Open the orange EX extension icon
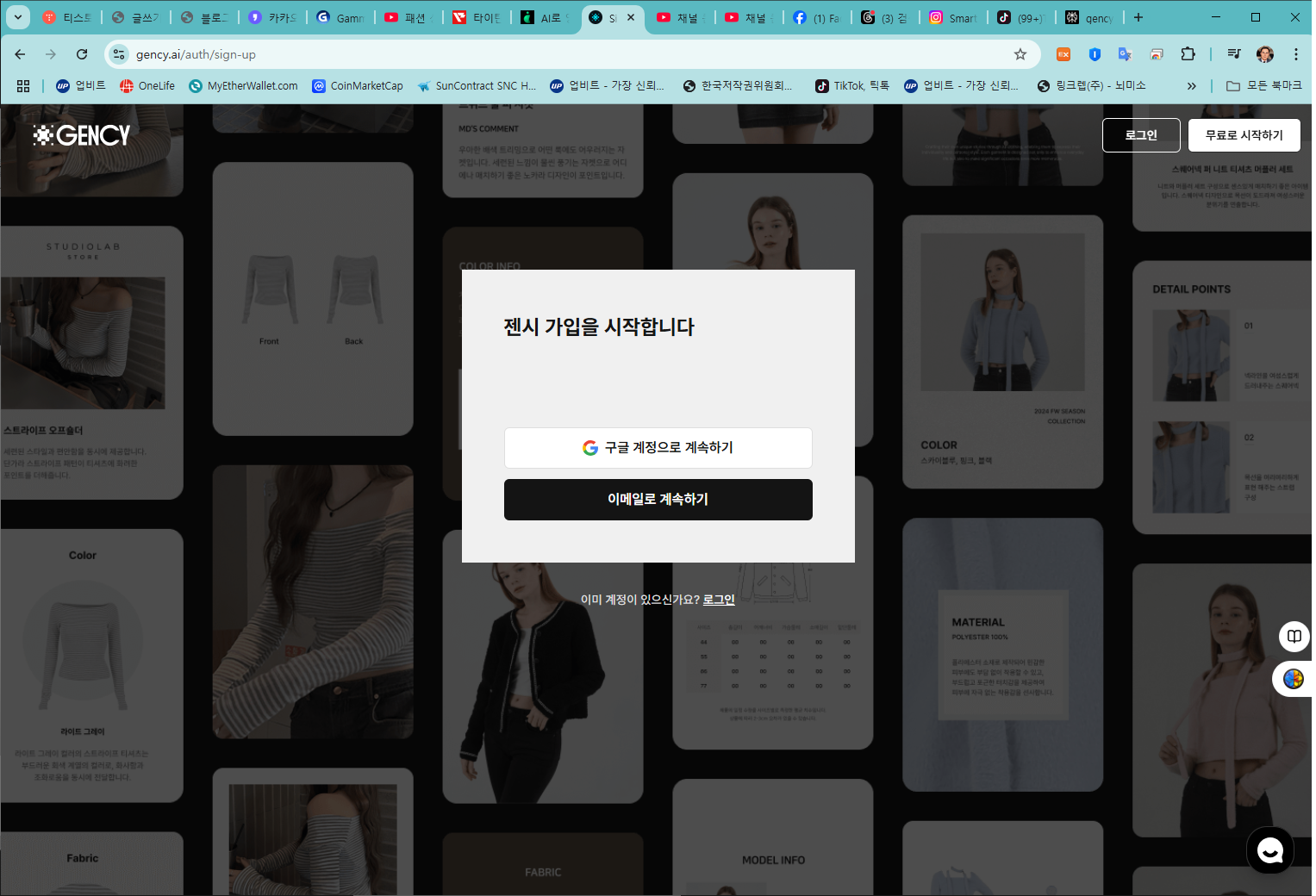This screenshot has height=896, width=1316. 1063,54
